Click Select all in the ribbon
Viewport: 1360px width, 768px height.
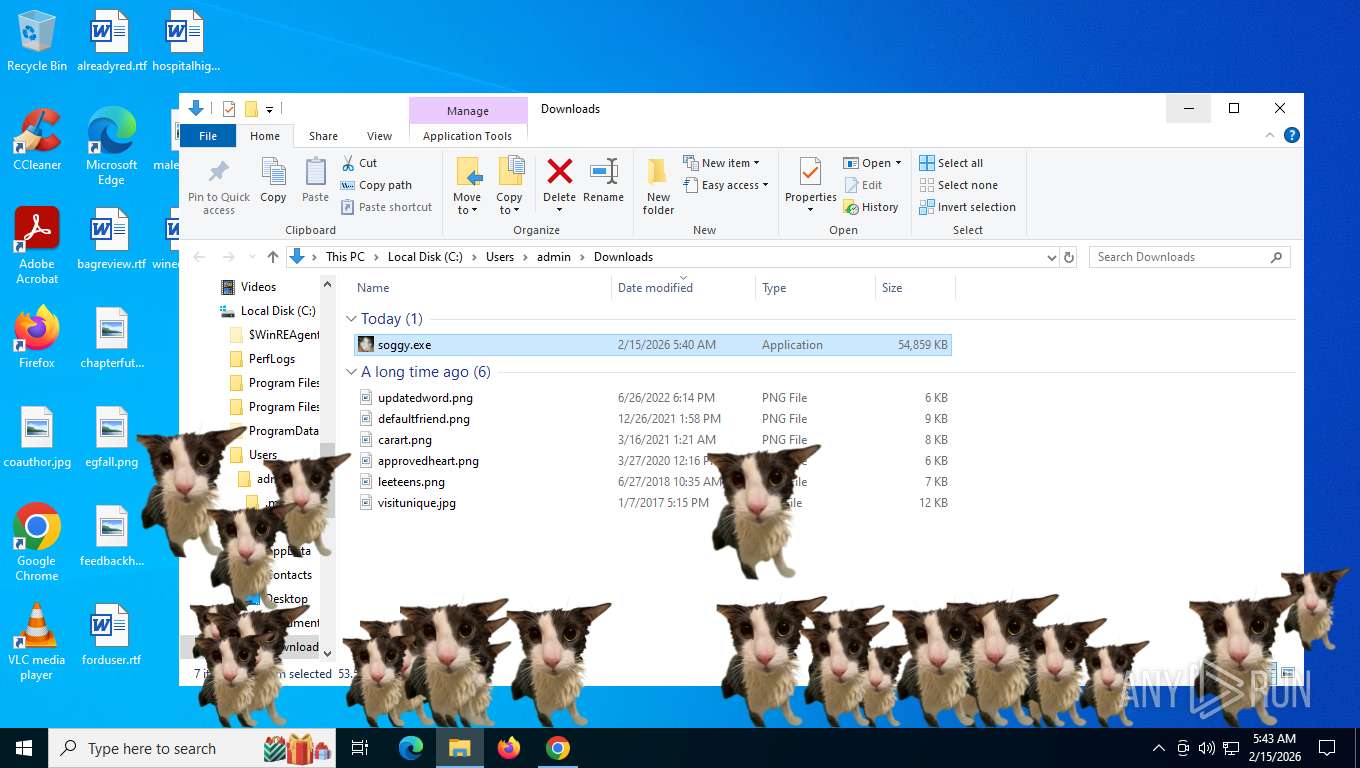tap(951, 163)
